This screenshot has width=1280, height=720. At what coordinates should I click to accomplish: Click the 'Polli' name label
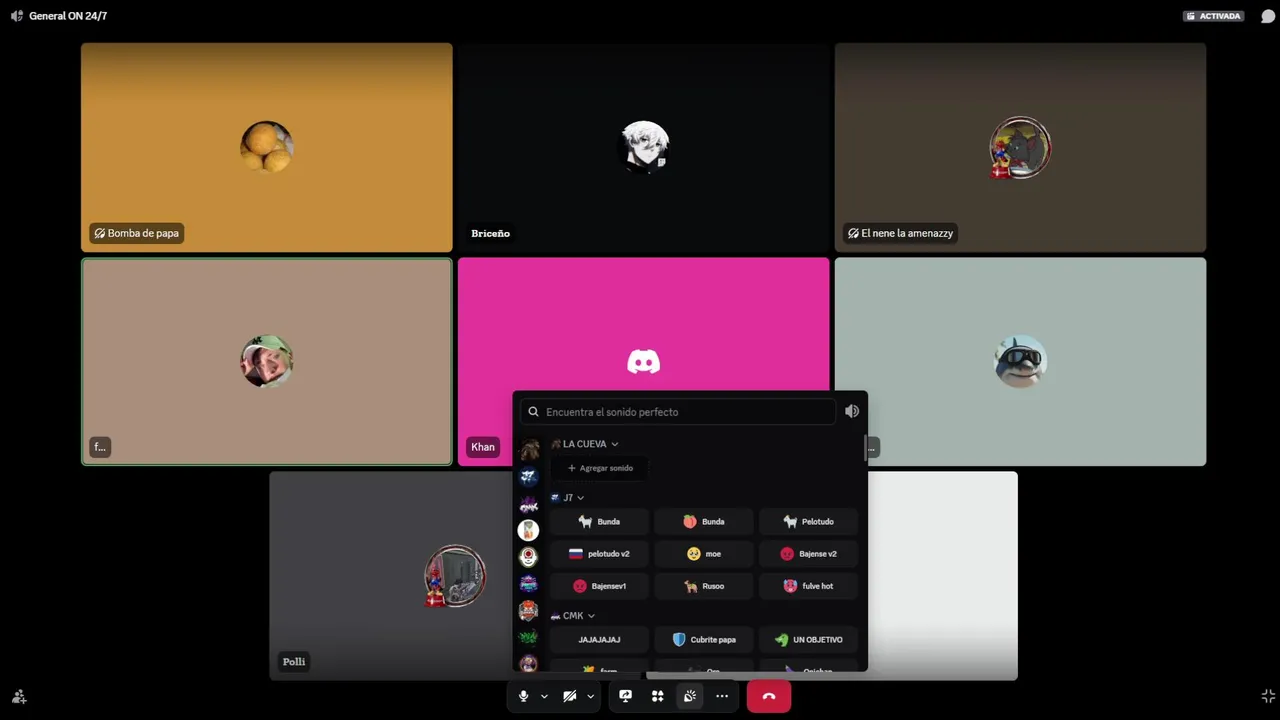pos(294,662)
